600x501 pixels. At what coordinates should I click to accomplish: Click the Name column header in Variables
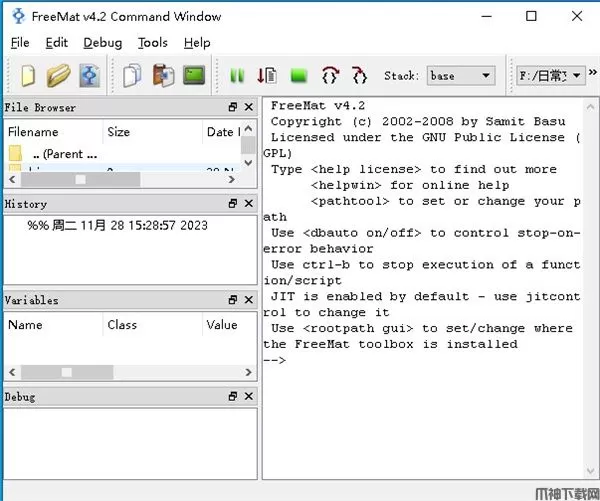tap(53, 325)
